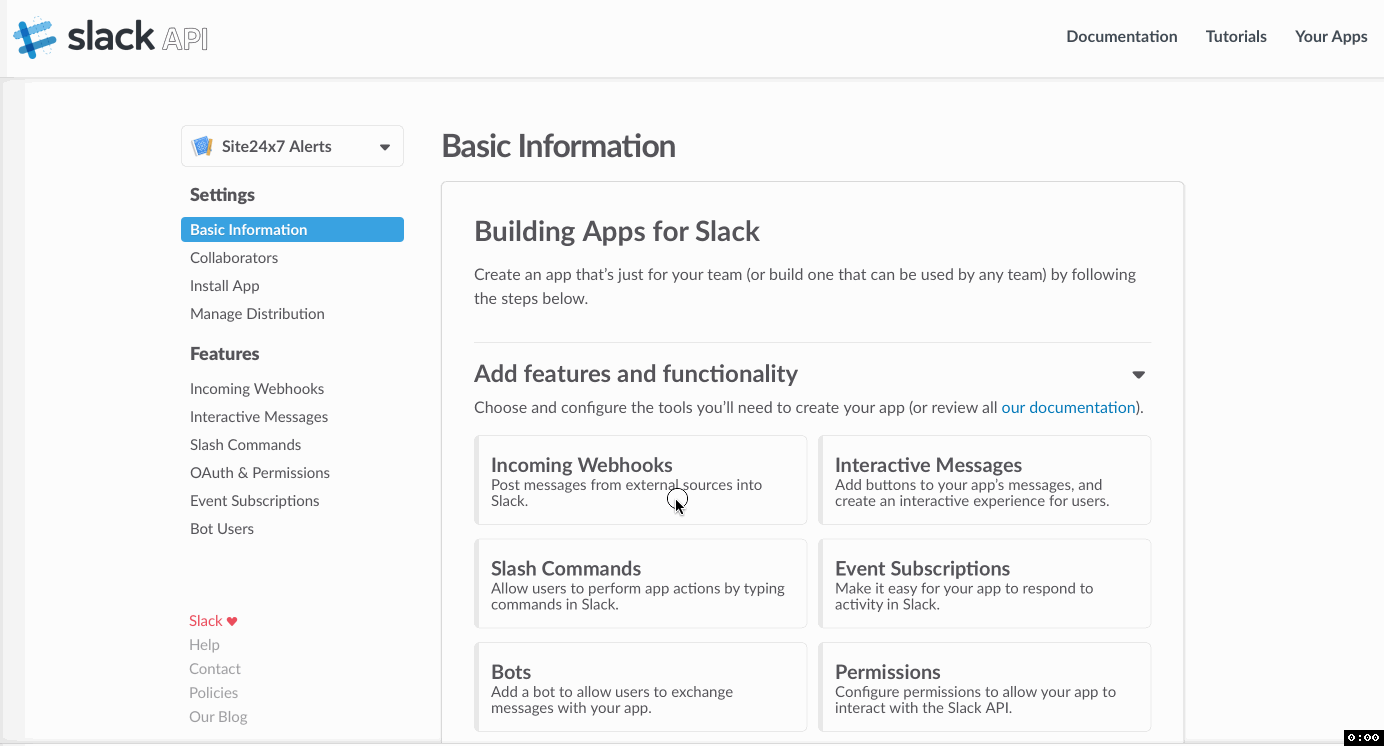
Task: Choose the Incoming Webhooks feature card
Action: (x=641, y=480)
